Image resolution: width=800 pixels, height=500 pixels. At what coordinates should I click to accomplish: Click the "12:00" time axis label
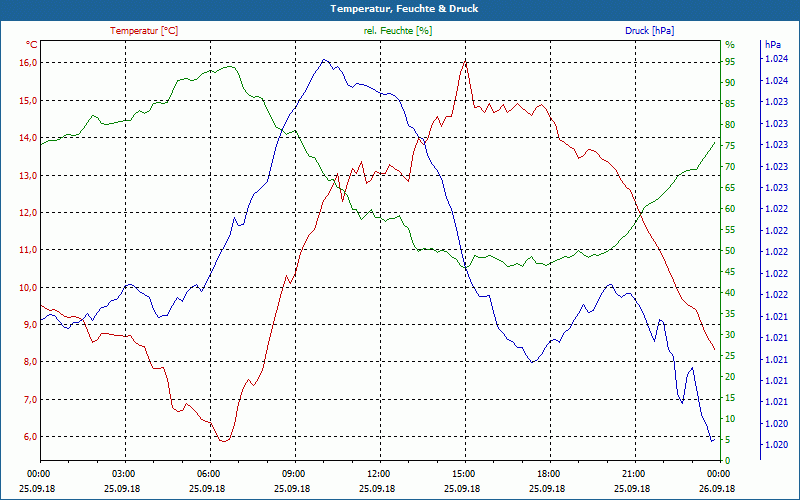pos(379,473)
